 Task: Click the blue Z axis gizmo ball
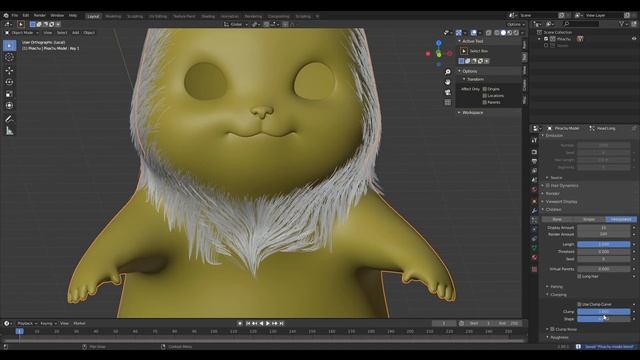[439, 43]
